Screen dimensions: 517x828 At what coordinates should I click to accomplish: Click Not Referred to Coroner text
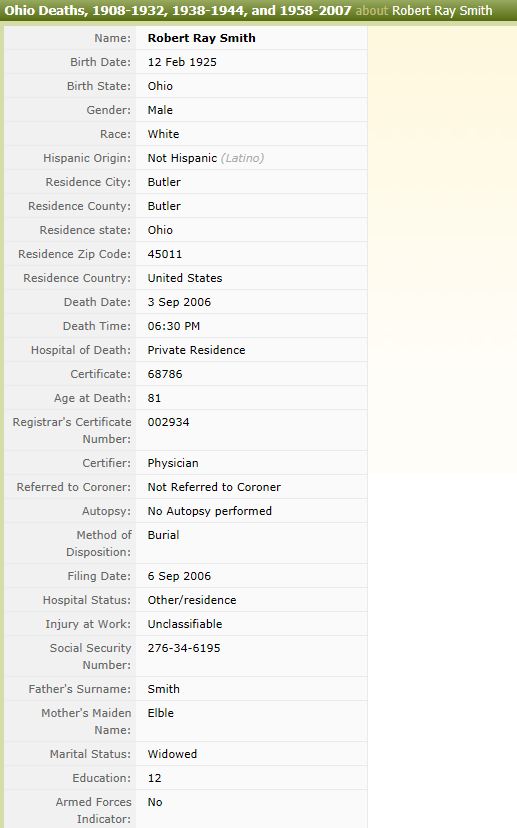214,487
